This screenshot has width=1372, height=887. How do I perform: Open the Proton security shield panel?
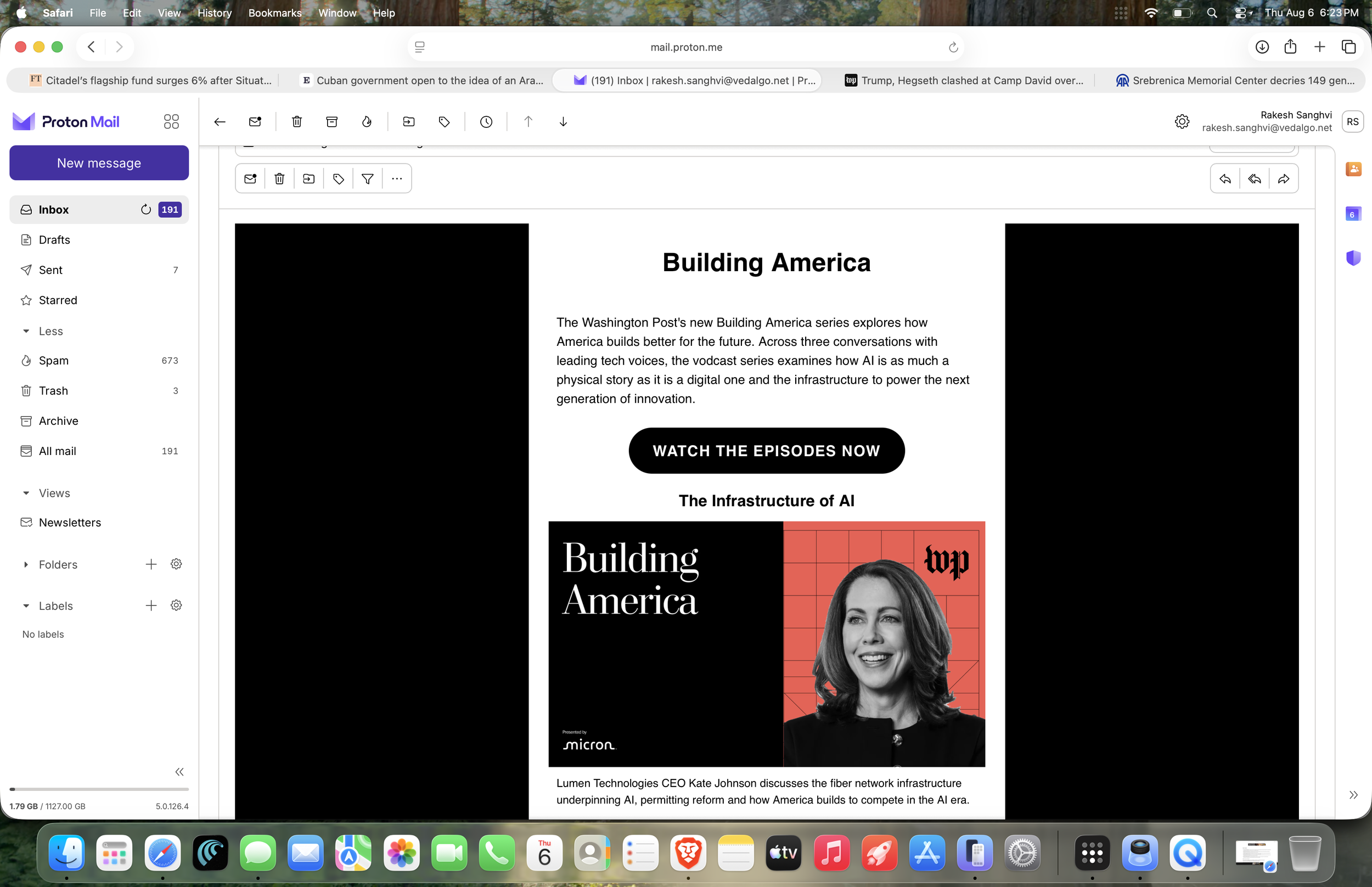click(x=1353, y=257)
